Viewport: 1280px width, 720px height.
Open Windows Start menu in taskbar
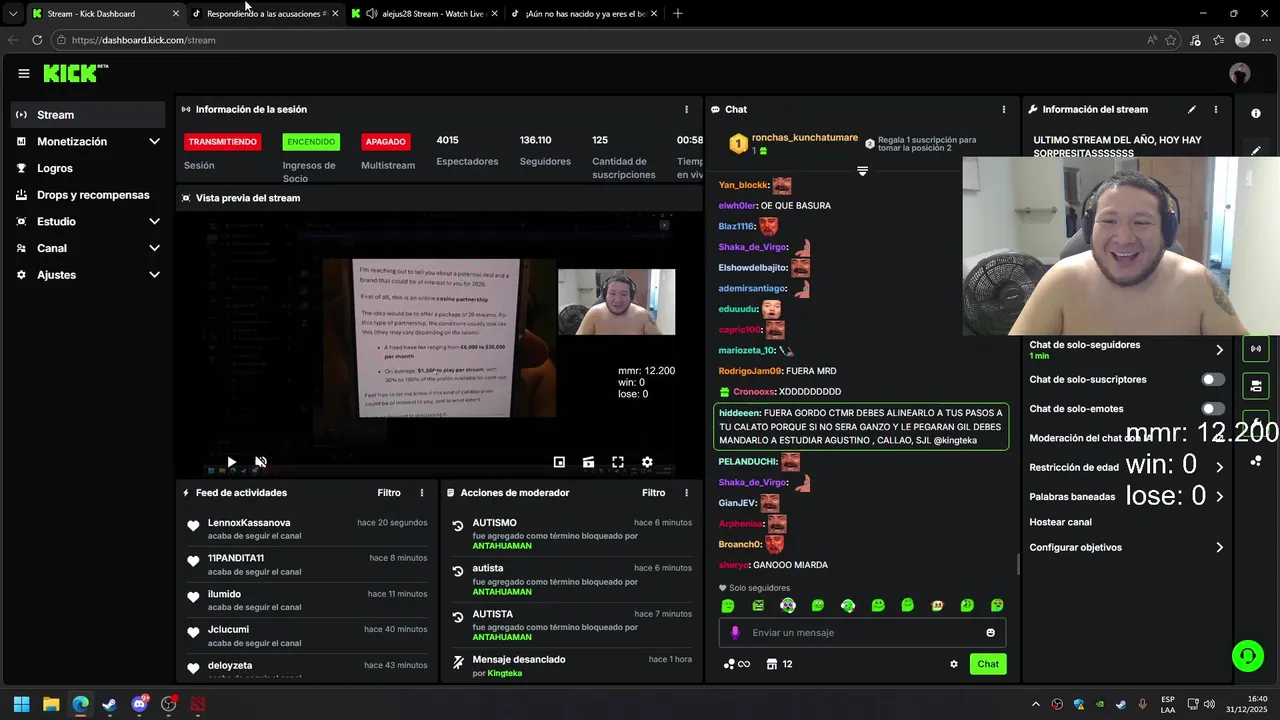tap(21, 704)
